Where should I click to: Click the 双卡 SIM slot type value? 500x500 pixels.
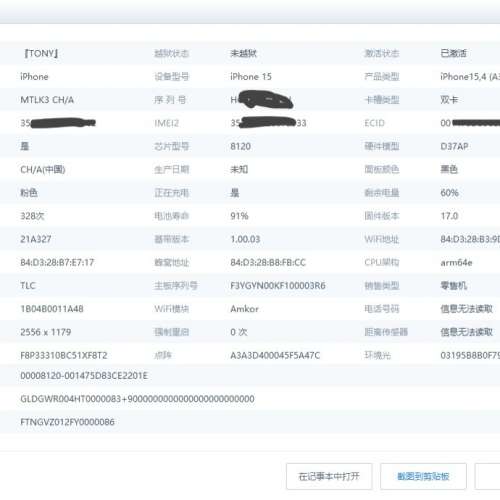[x=449, y=100]
